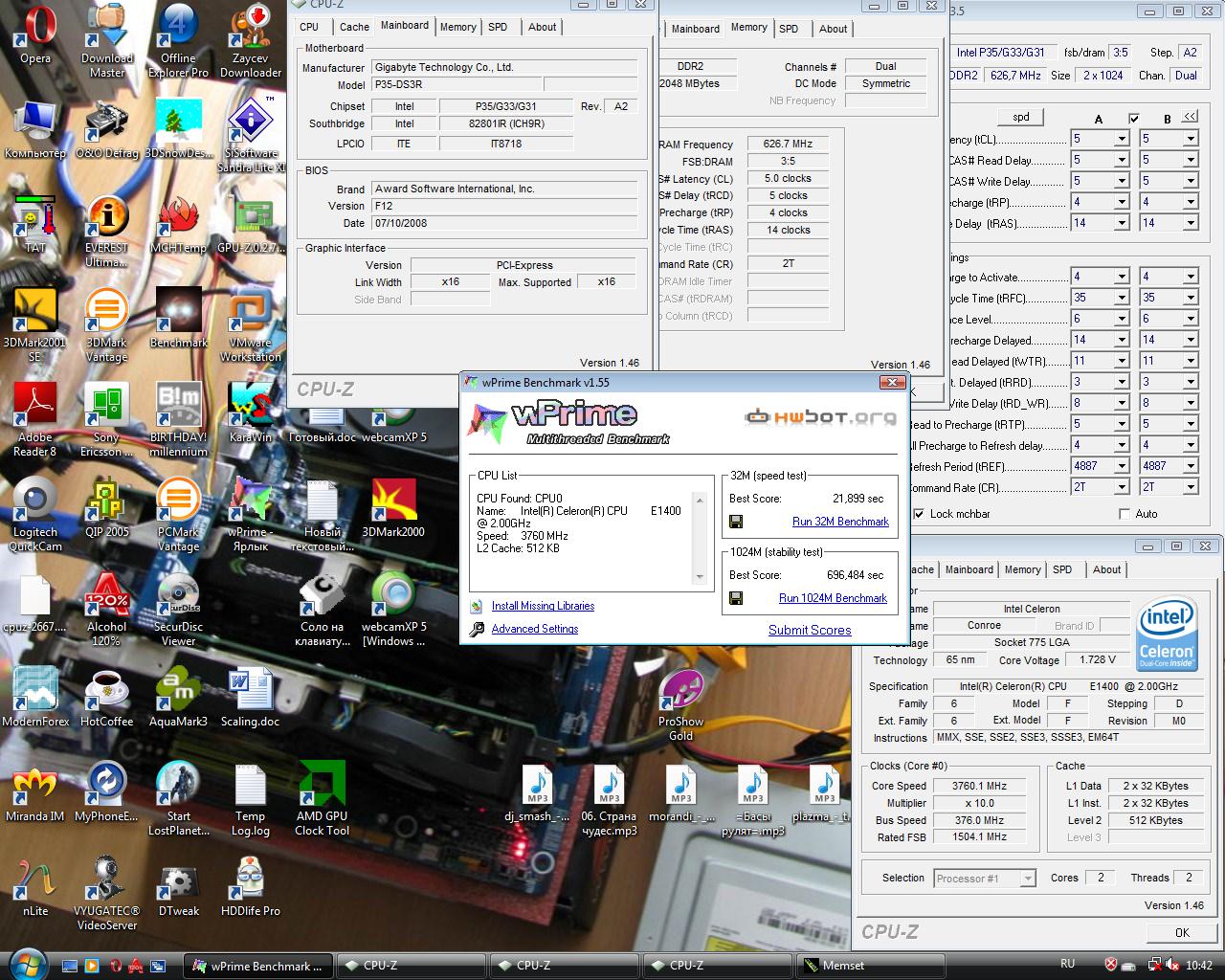Click OK in the CPU-Z Celeron window
Screen dimensions: 1225x980
(x=1182, y=932)
